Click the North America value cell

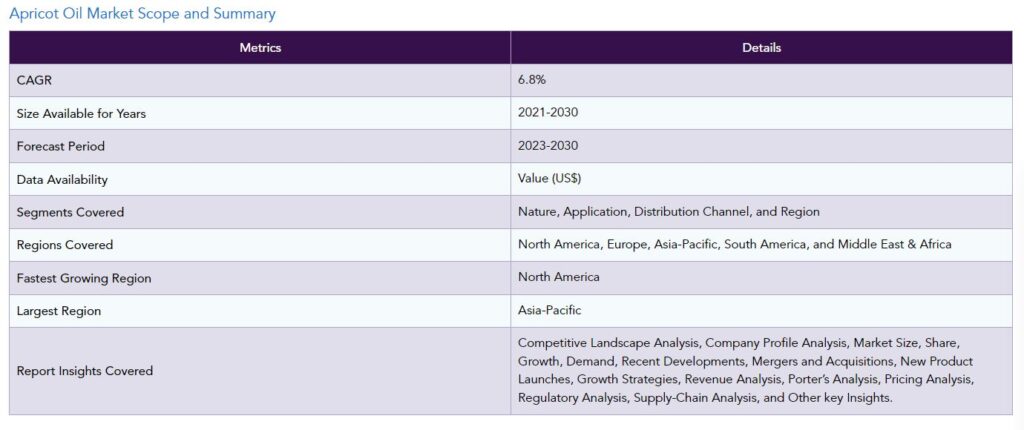coord(761,278)
